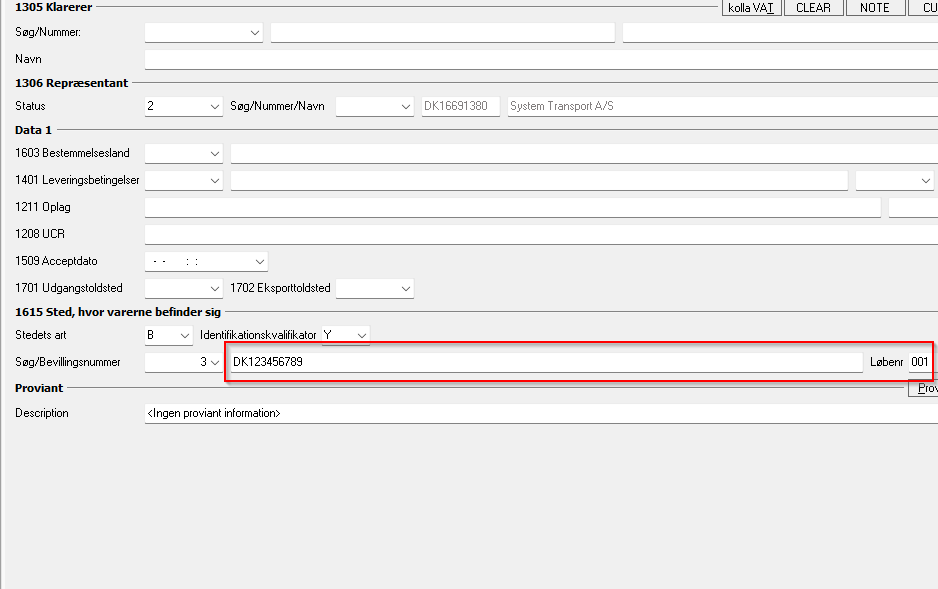Expand the Klarerer Søg/Nummer dropdown
This screenshot has width=938, height=589.
(255, 33)
